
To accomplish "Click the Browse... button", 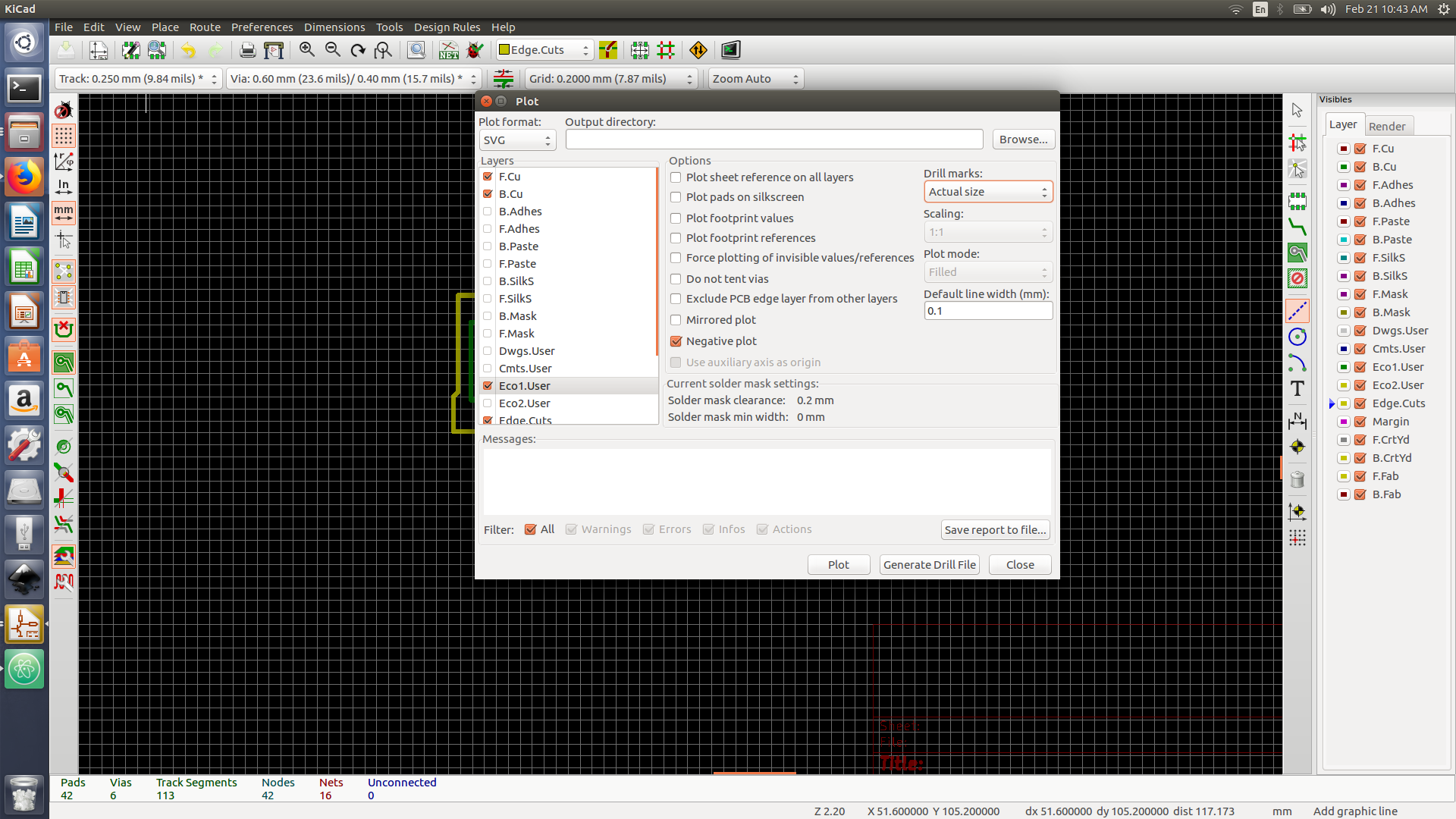I will 1024,140.
